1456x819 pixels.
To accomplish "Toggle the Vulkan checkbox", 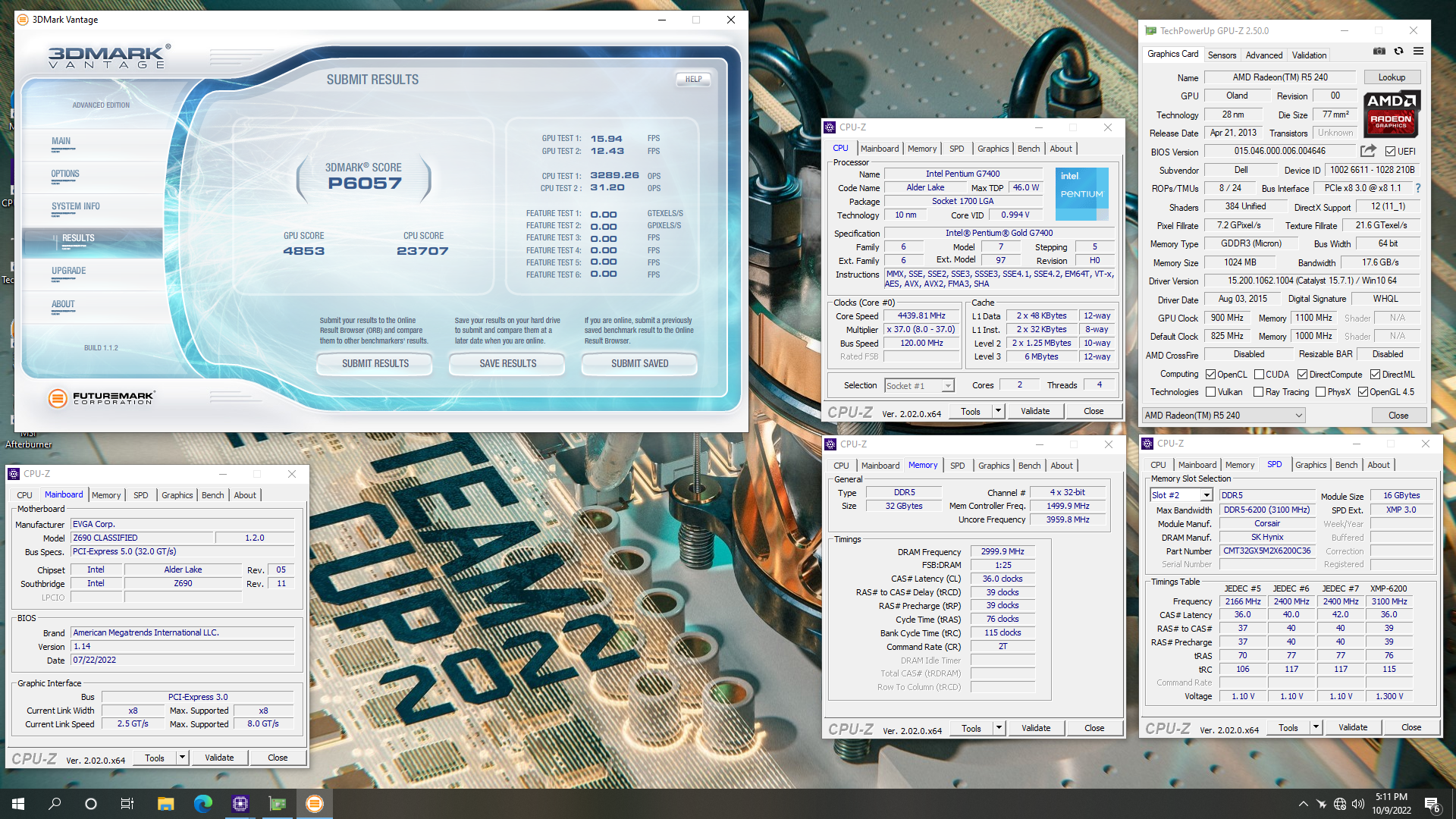I will point(1211,392).
